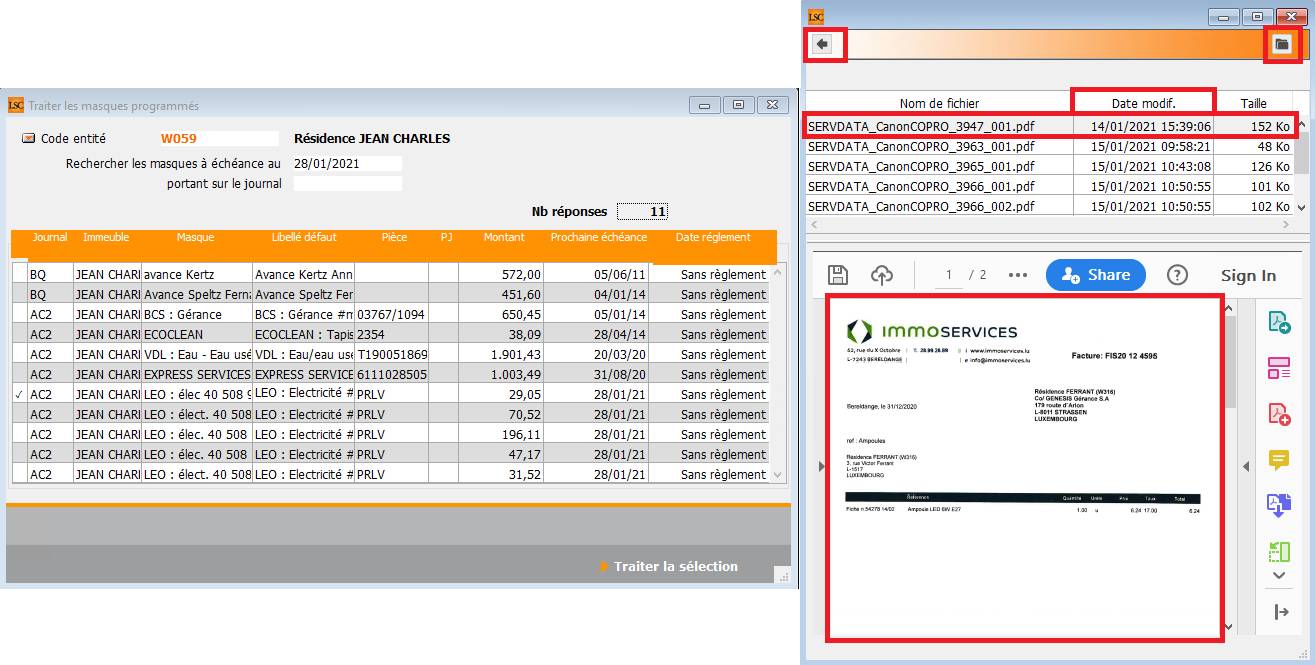The width and height of the screenshot is (1315, 665).
Task: Tick the checkbox on the Avance Speltz row
Action: [20, 294]
